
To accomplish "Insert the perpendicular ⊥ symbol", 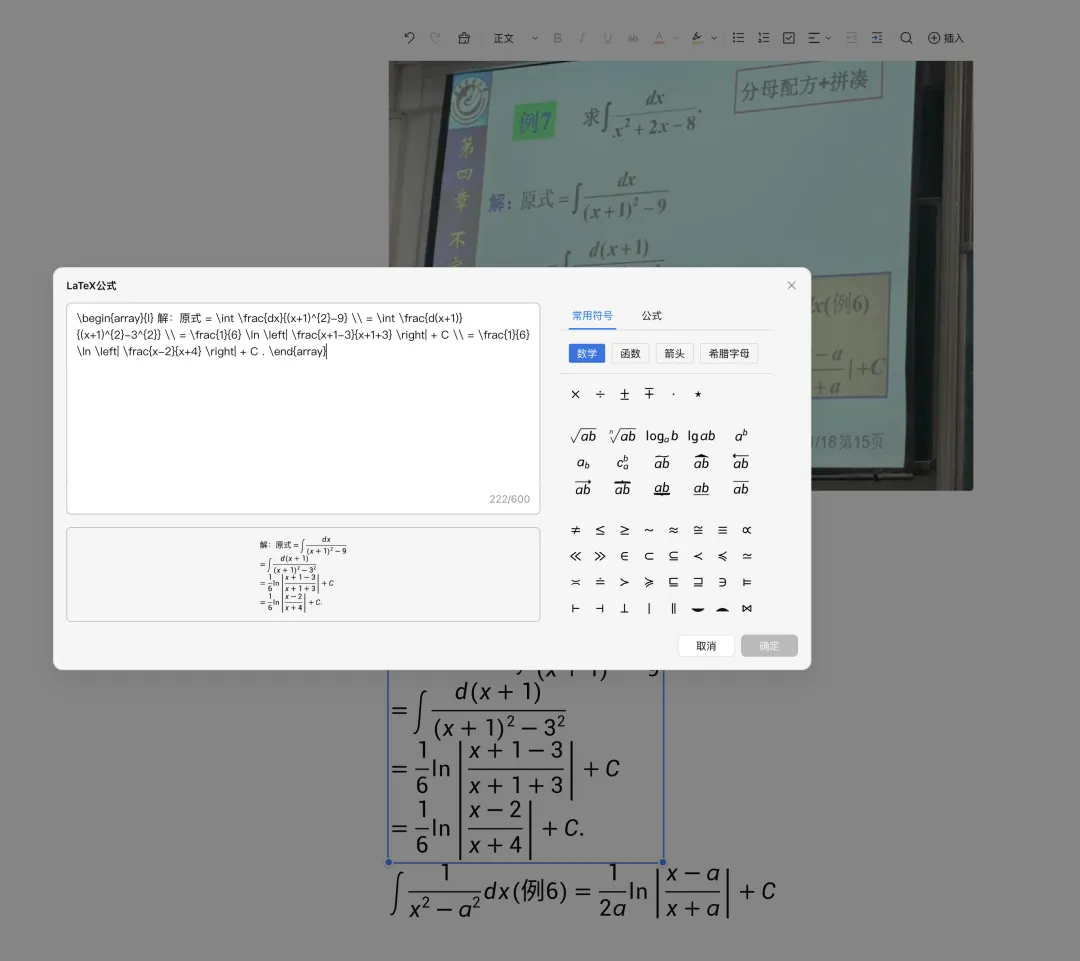I will tap(625, 608).
